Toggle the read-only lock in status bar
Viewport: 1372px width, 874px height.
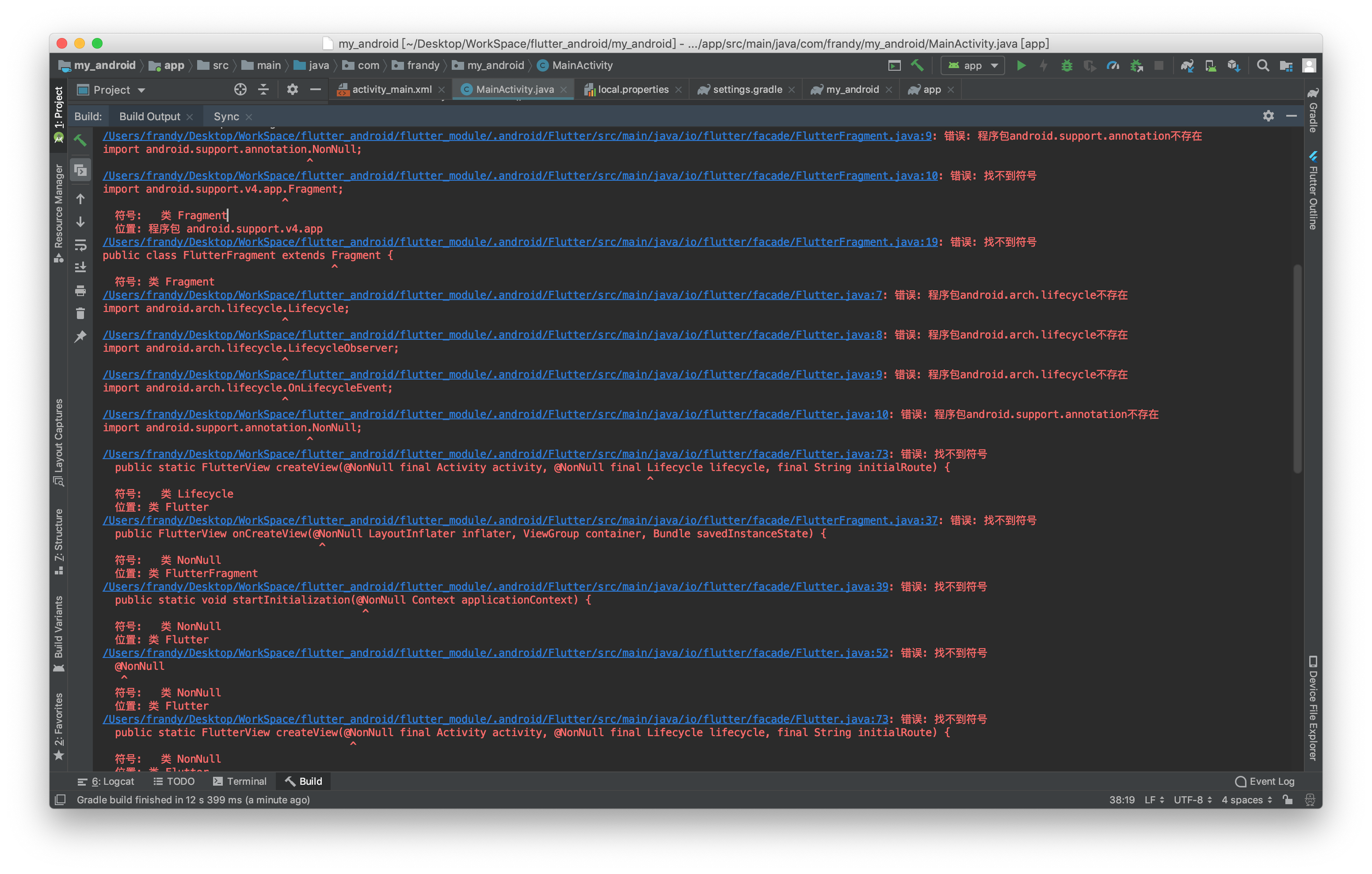click(1287, 800)
